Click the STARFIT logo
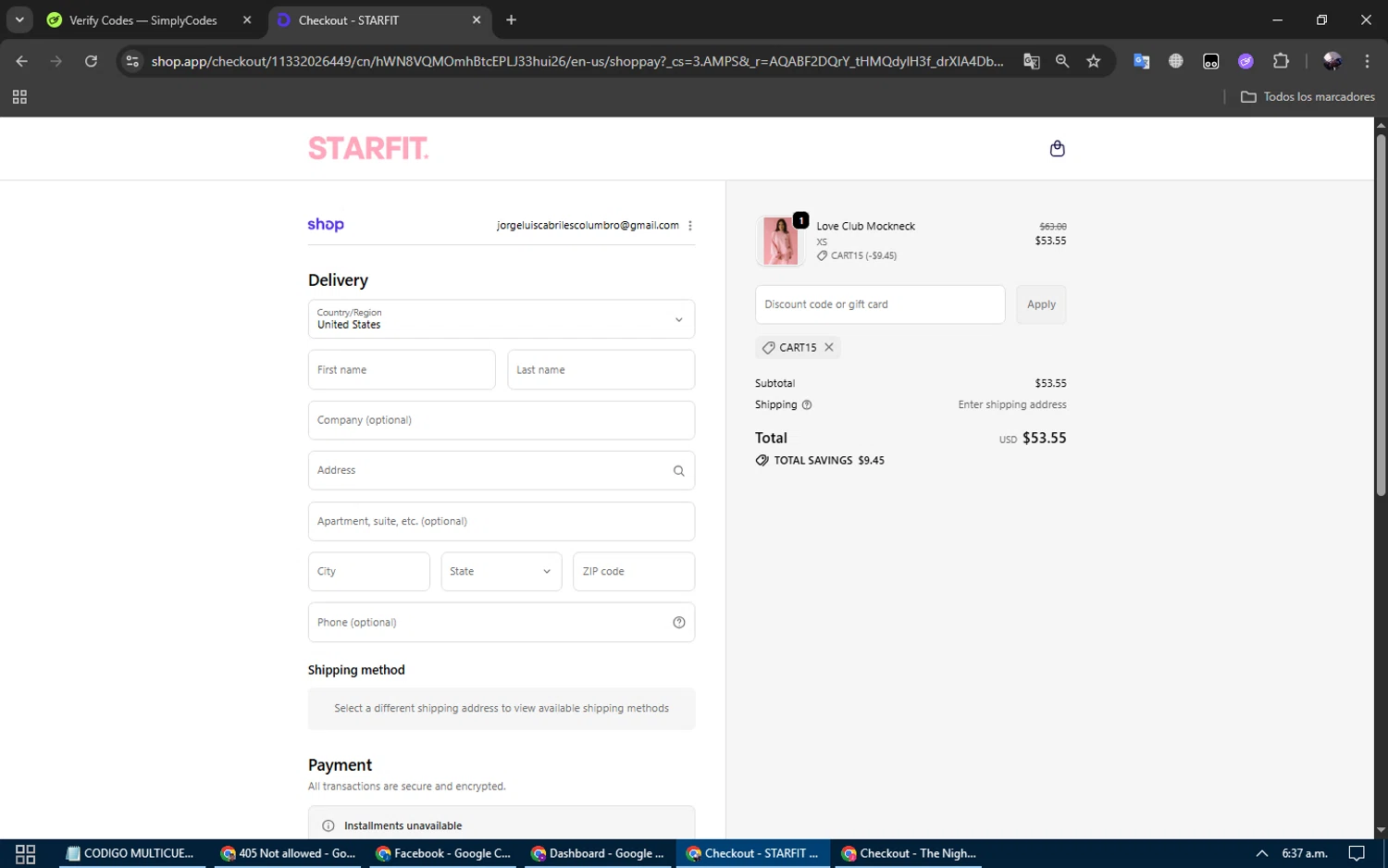The image size is (1388, 868). coord(368,148)
